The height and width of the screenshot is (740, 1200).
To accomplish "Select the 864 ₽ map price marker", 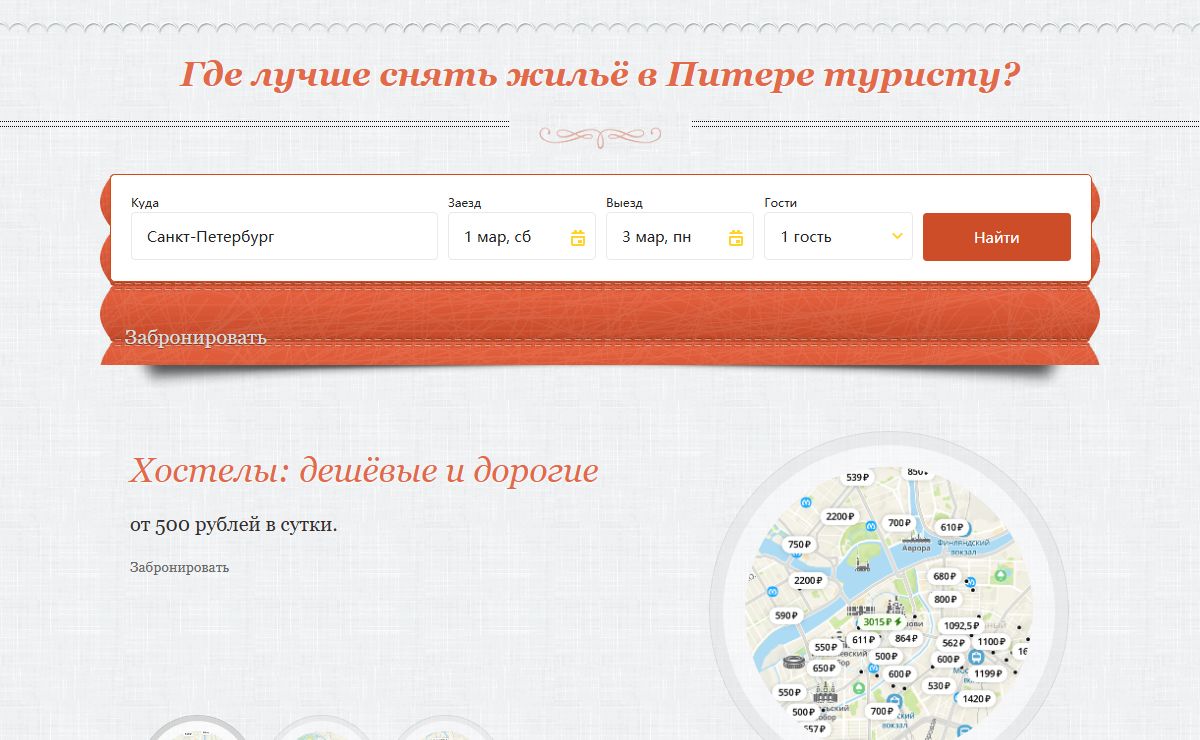I will pyautogui.click(x=906, y=639).
